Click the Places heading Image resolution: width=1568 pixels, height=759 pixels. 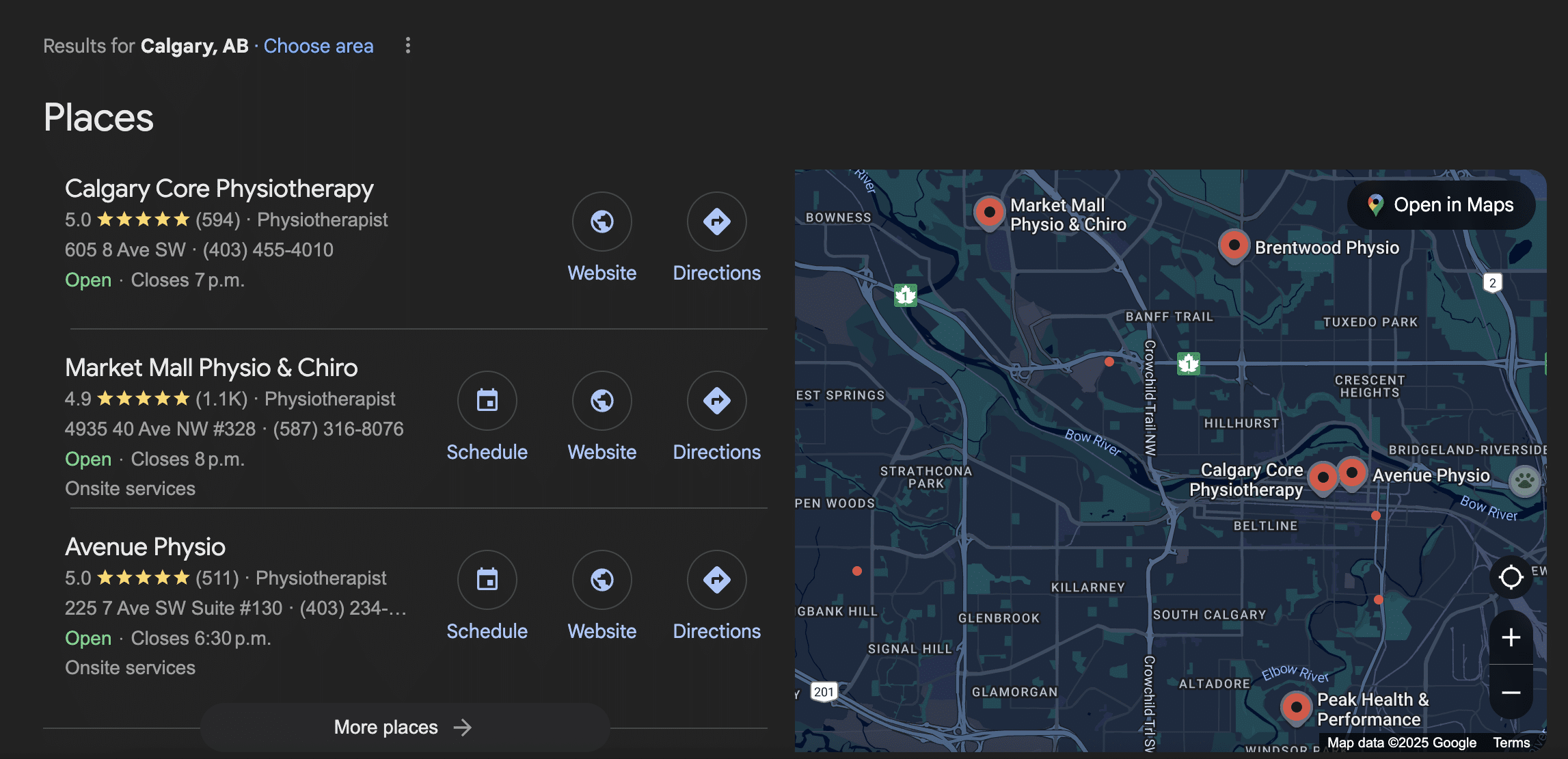[x=98, y=118]
